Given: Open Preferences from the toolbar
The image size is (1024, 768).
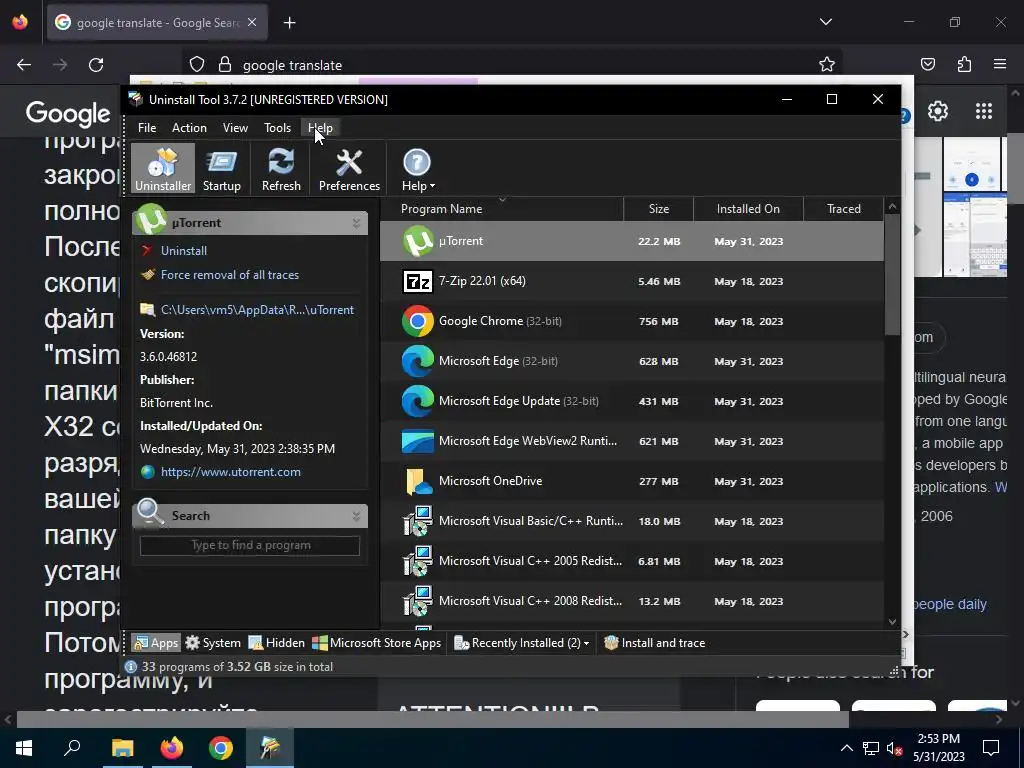Looking at the screenshot, I should [x=349, y=168].
